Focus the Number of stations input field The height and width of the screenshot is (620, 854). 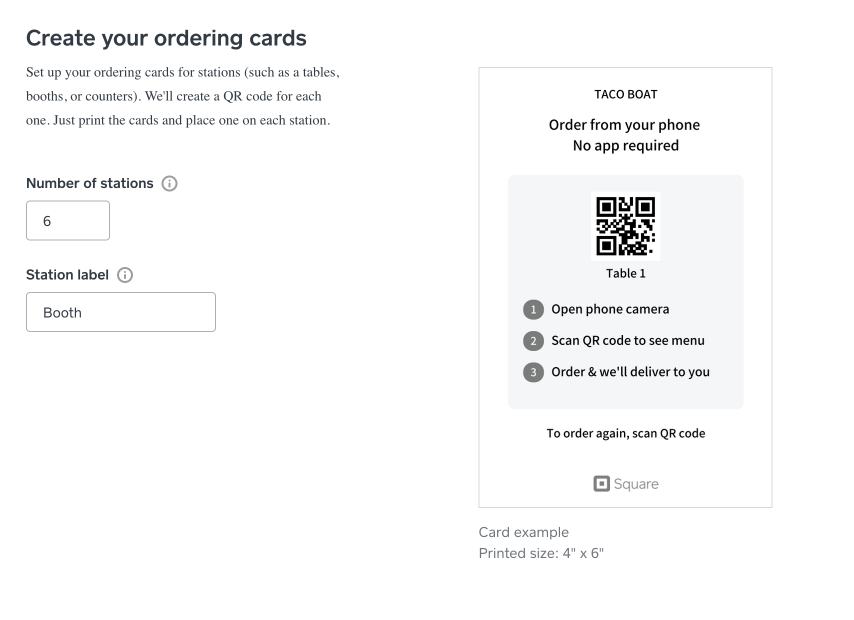68,221
